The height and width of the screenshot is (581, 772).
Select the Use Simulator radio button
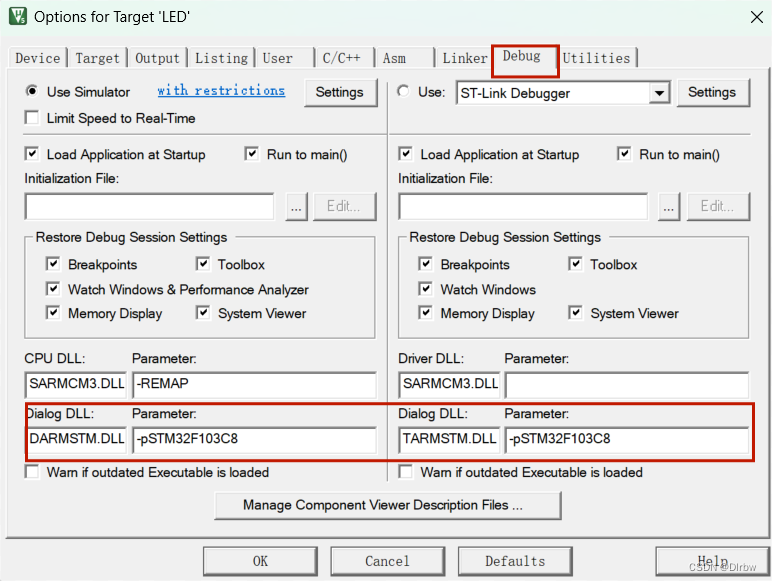pos(32,91)
